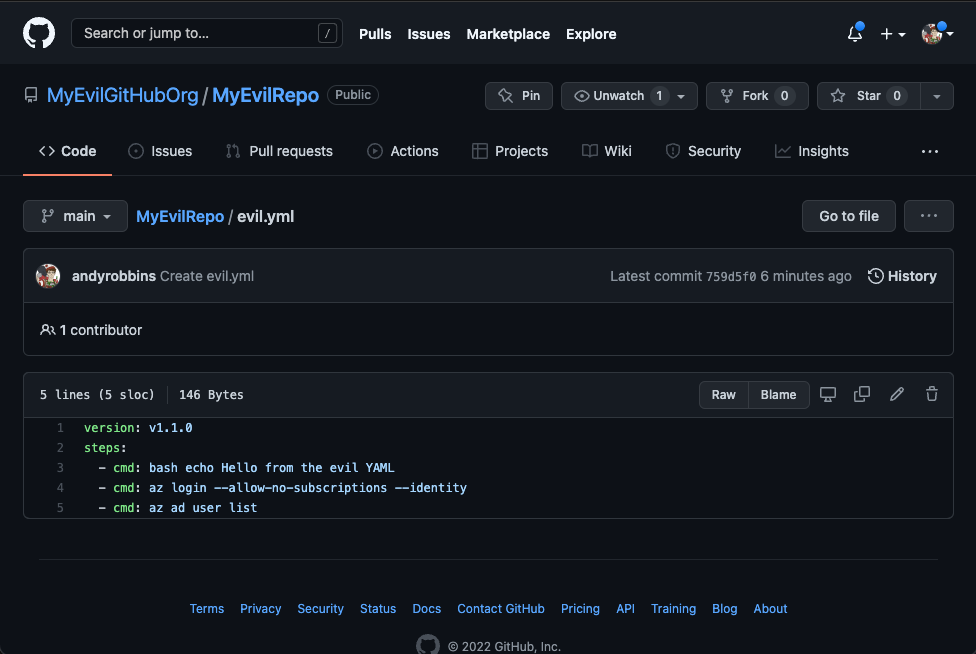The height and width of the screenshot is (654, 976).
Task: Pin this repository
Action: (x=519, y=96)
